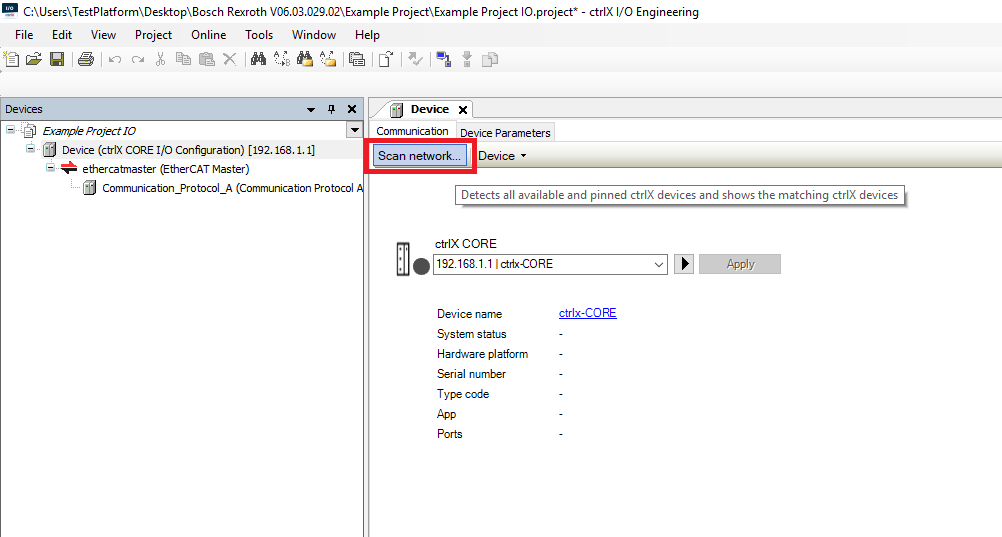Screen dimensions: 1002x537
Task: Close the Device editor tab
Action: (x=463, y=110)
